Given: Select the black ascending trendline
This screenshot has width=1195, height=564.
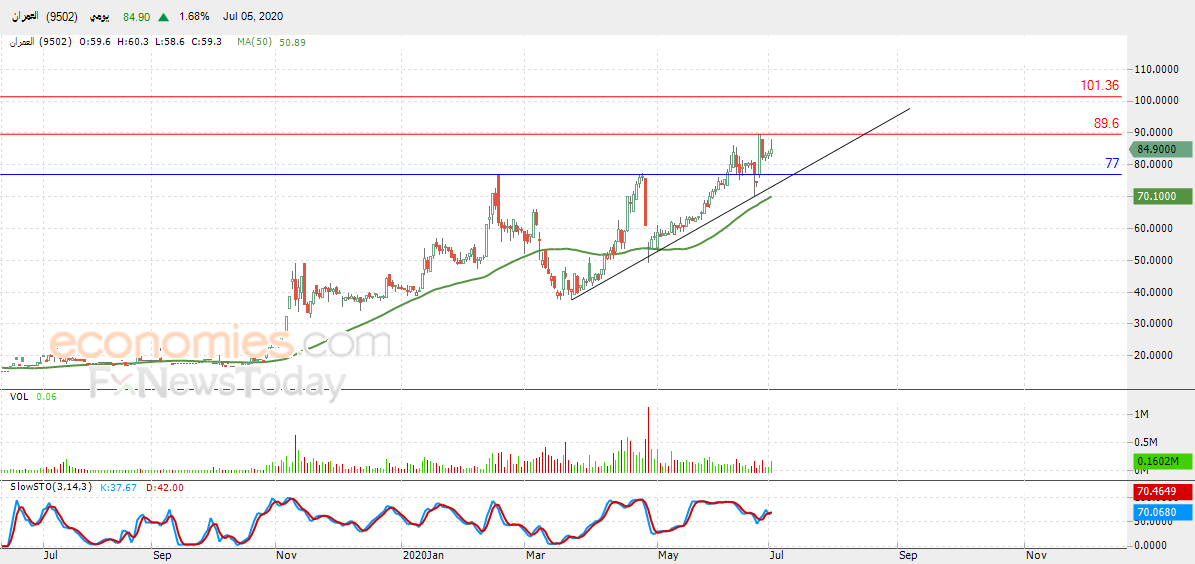Looking at the screenshot, I should pyautogui.click(x=739, y=204).
